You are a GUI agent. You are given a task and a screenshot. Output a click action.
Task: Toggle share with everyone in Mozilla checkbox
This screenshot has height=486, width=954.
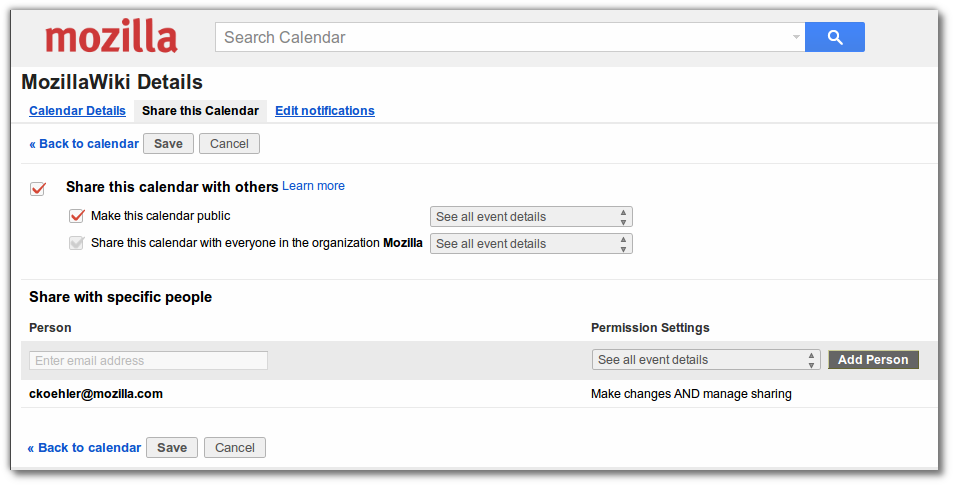tap(77, 243)
